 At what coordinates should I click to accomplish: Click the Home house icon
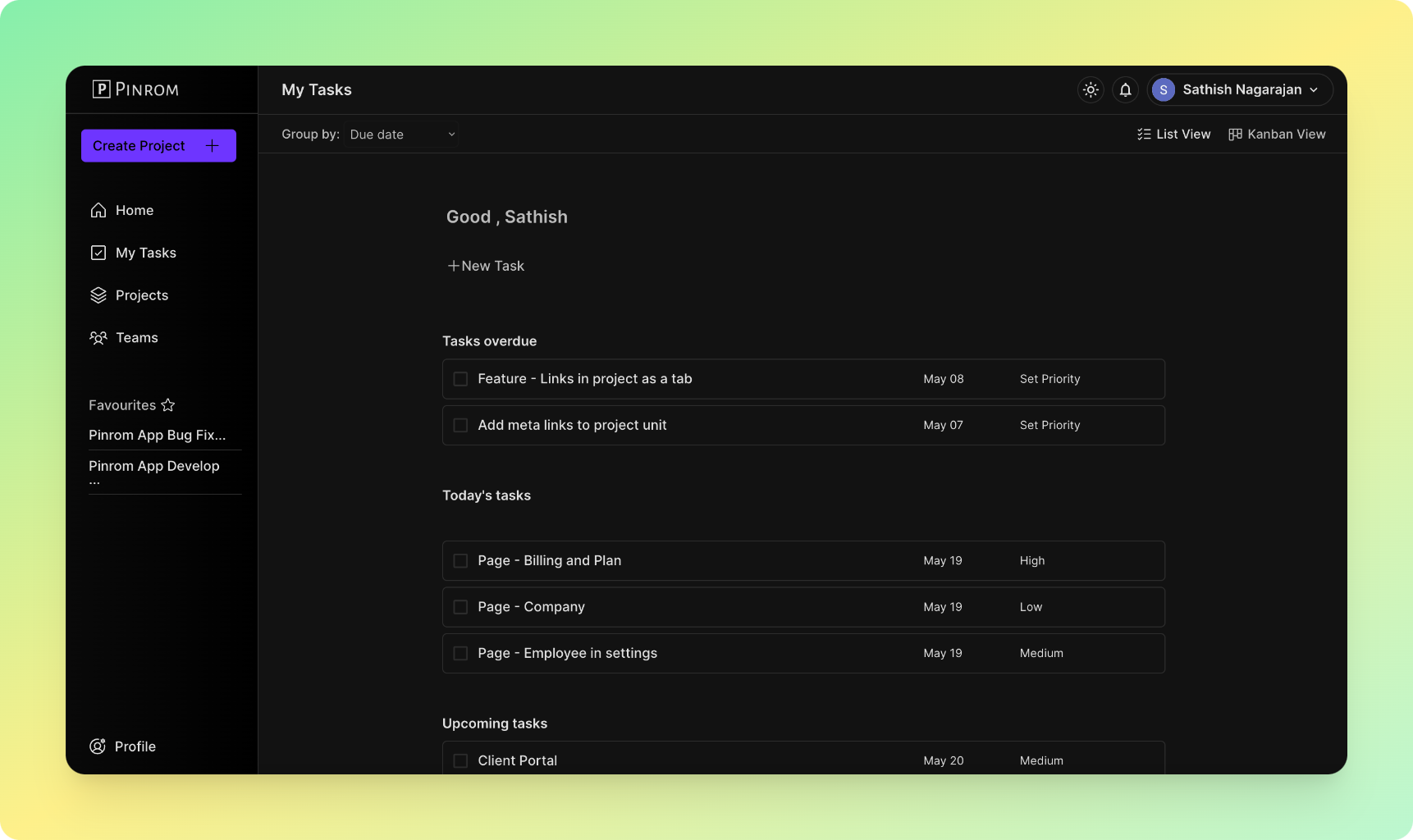click(x=98, y=210)
